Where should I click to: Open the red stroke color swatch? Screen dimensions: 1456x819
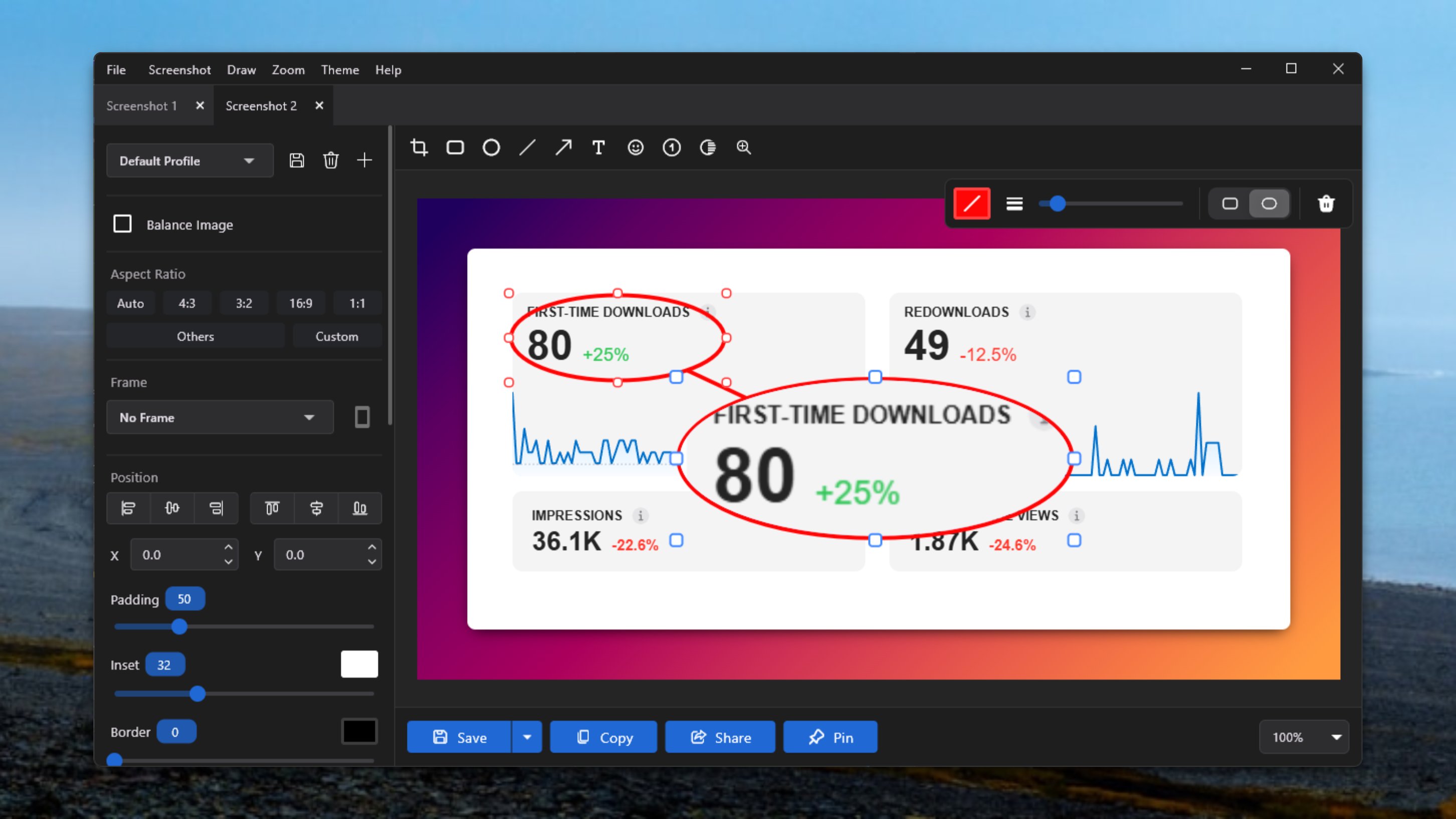(x=972, y=203)
